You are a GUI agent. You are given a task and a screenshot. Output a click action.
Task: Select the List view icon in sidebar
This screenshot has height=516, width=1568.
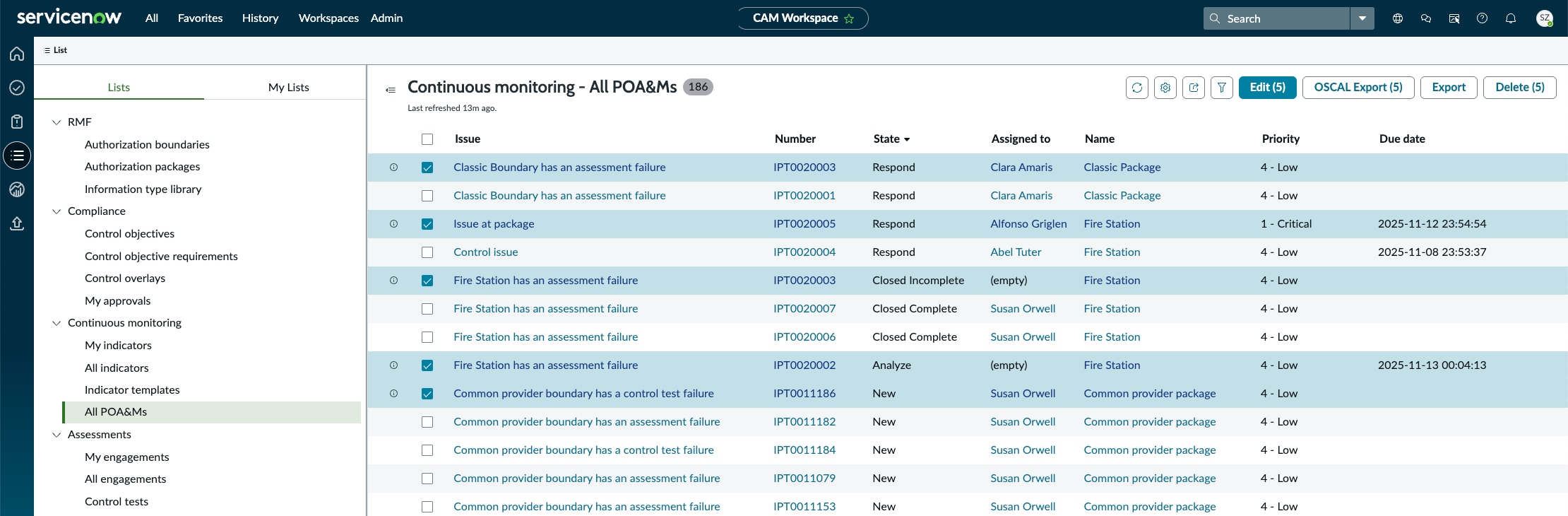coord(17,156)
